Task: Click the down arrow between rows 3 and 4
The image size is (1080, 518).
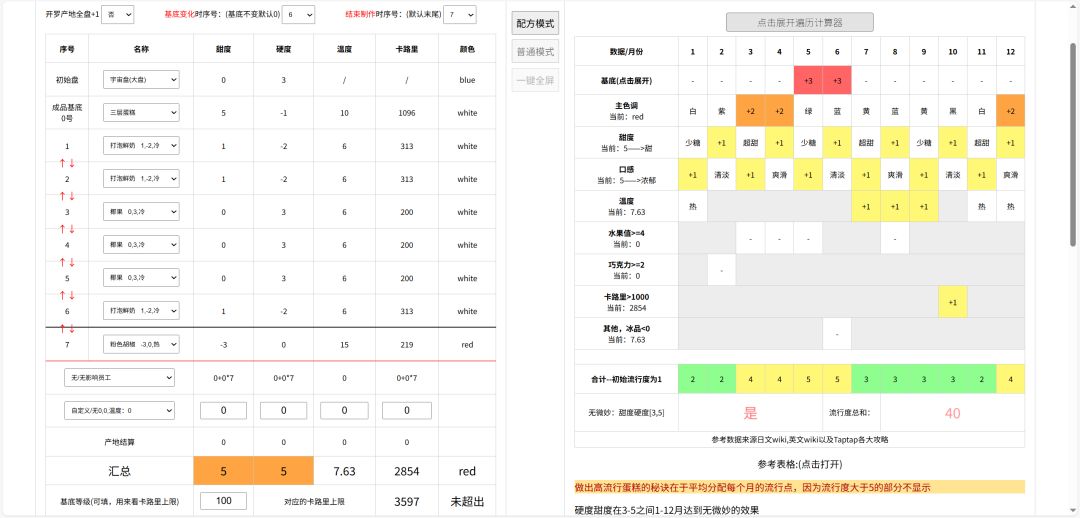Action: pos(72,229)
